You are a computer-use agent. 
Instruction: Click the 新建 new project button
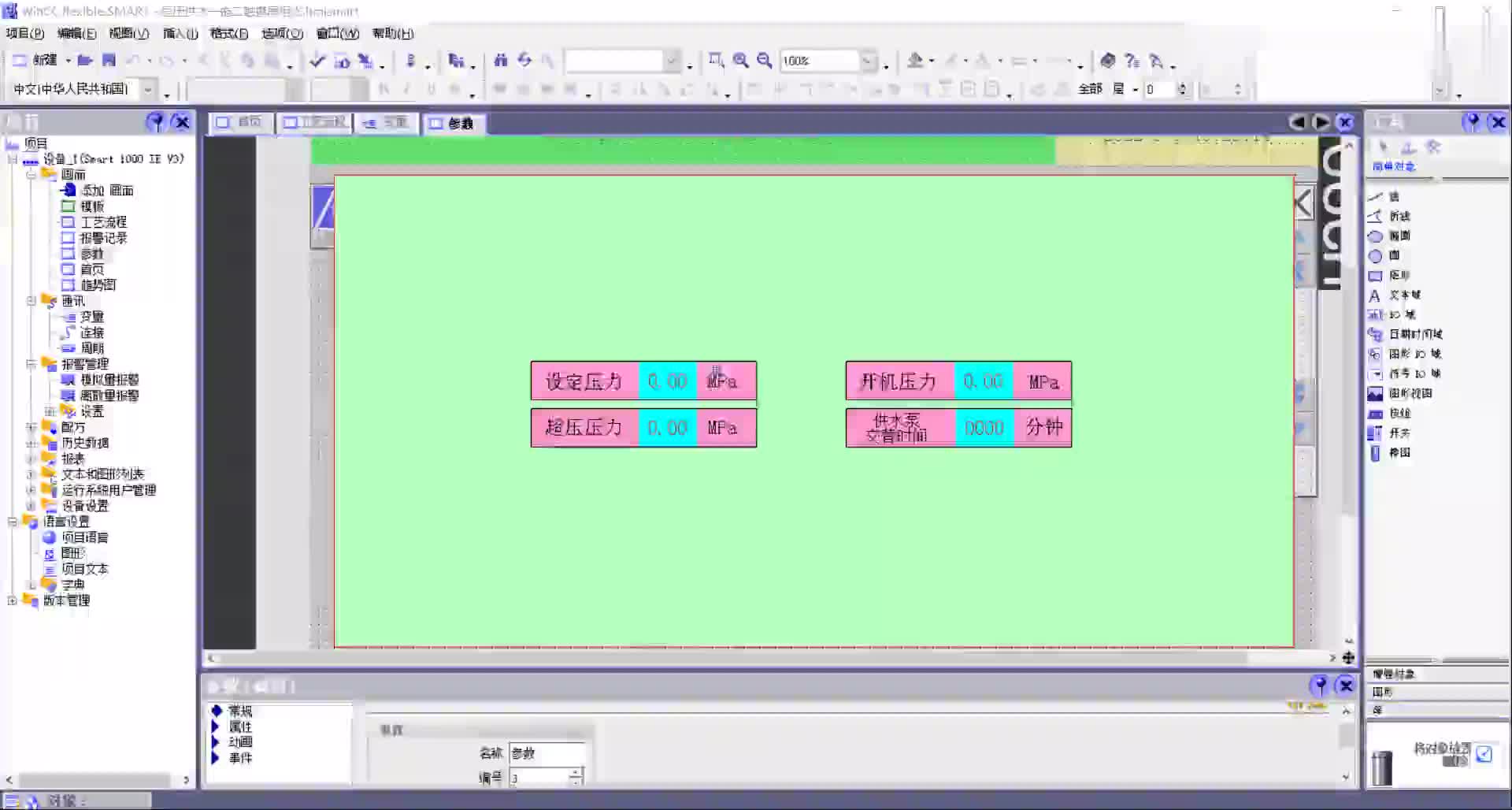[36, 60]
